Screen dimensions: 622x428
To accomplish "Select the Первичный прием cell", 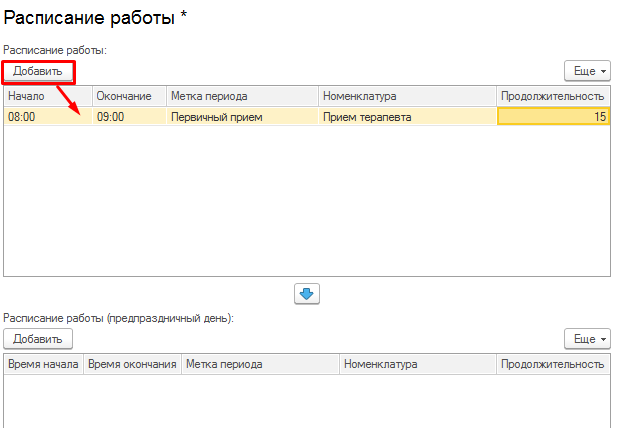I will [241, 117].
